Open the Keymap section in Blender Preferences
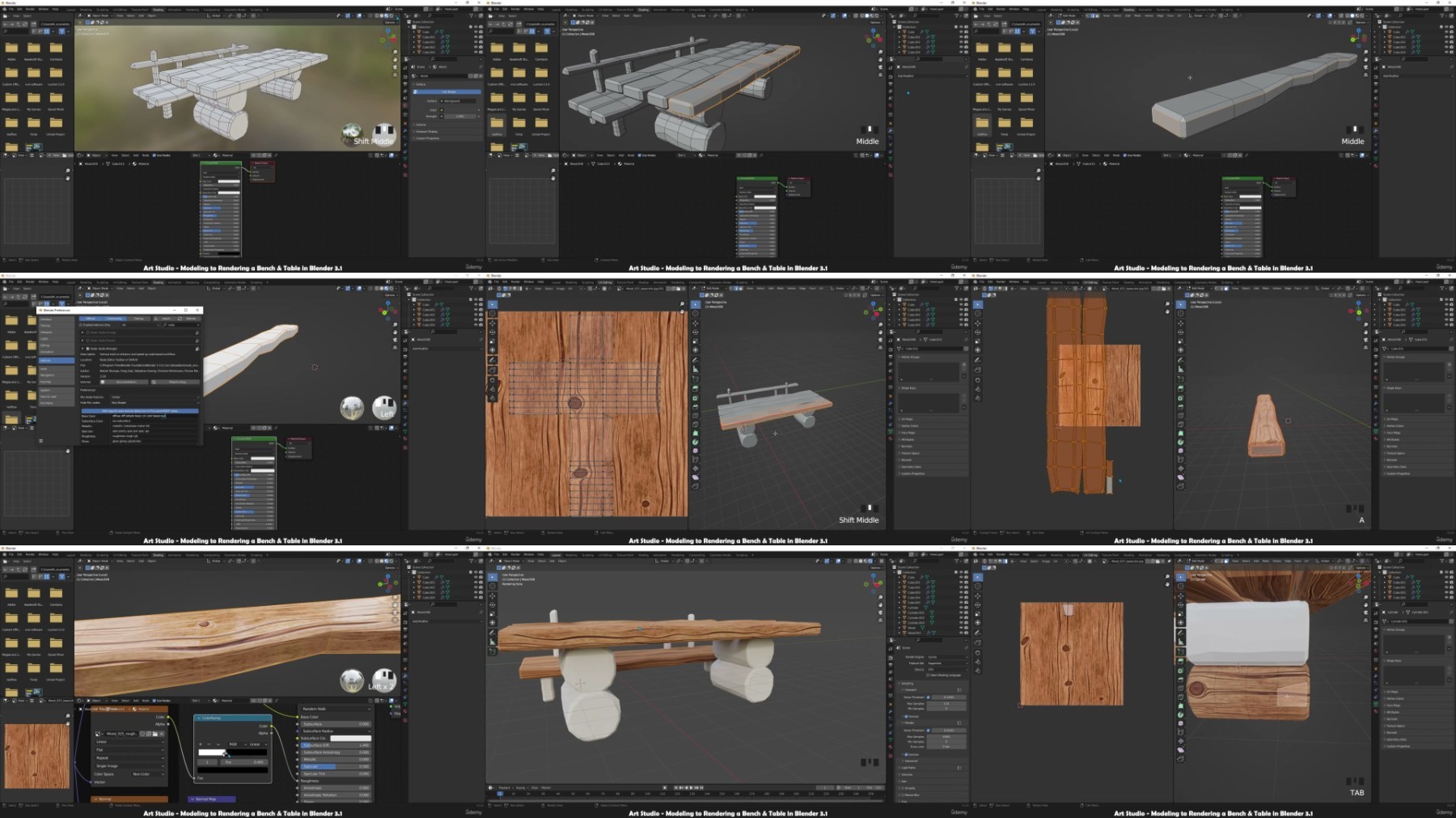 57,382
